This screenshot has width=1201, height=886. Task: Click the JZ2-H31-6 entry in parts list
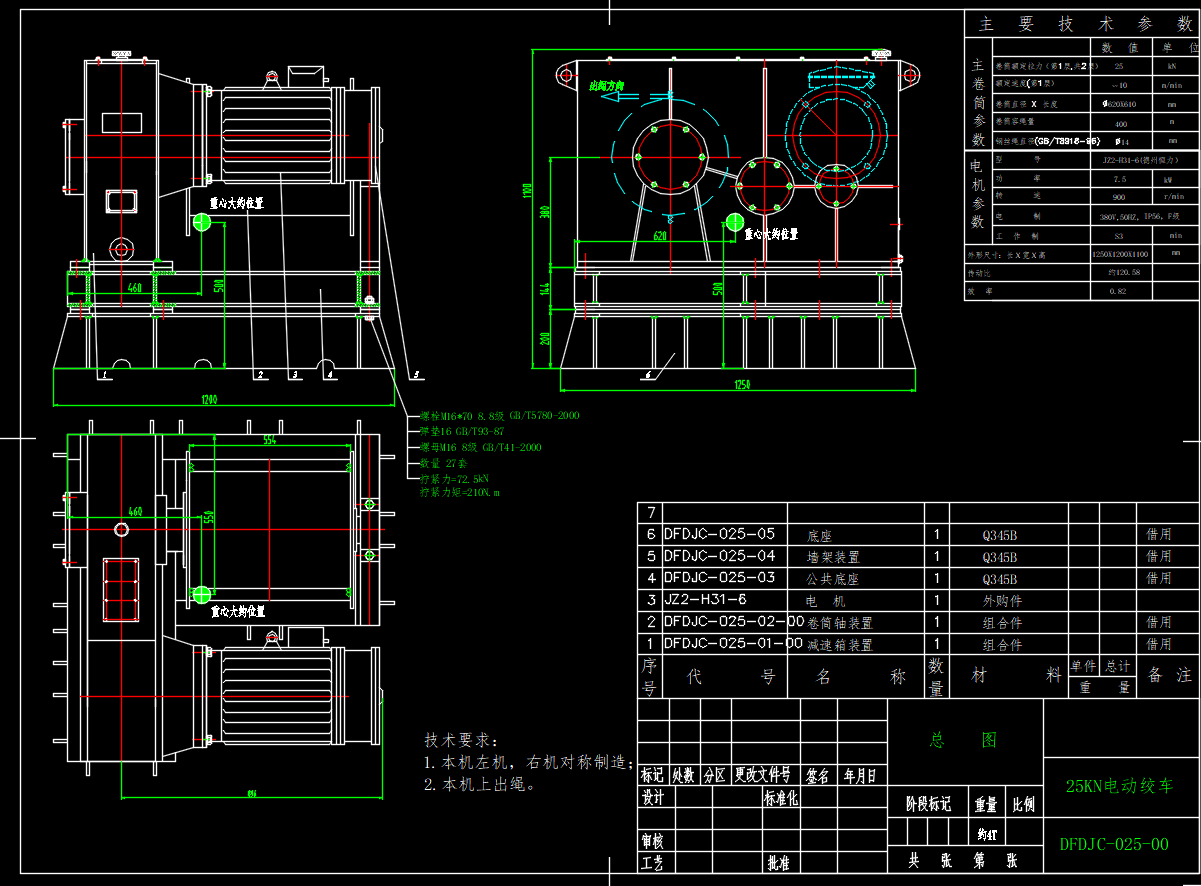(705, 600)
